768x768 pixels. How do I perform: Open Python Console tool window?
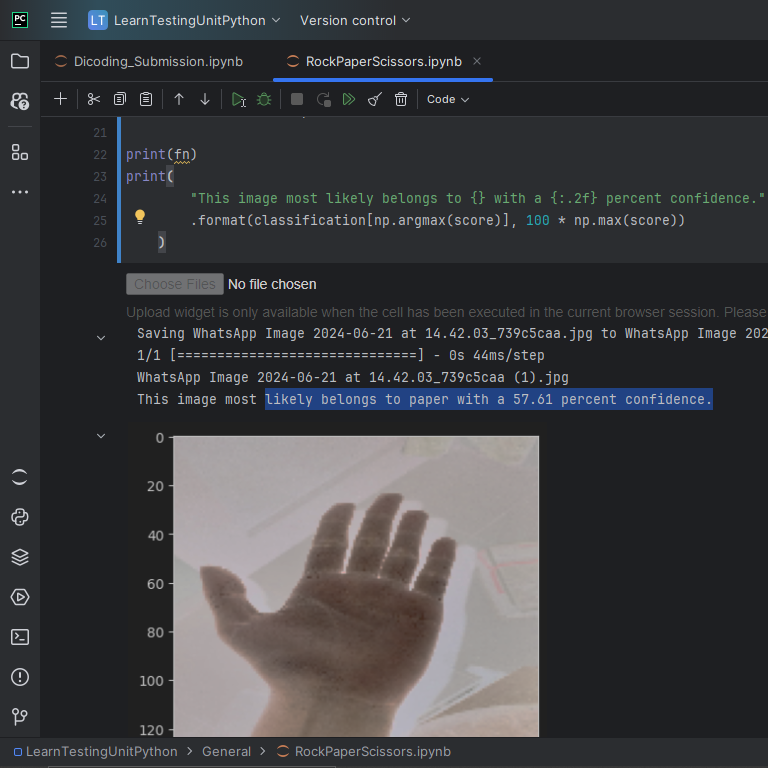pyautogui.click(x=20, y=517)
